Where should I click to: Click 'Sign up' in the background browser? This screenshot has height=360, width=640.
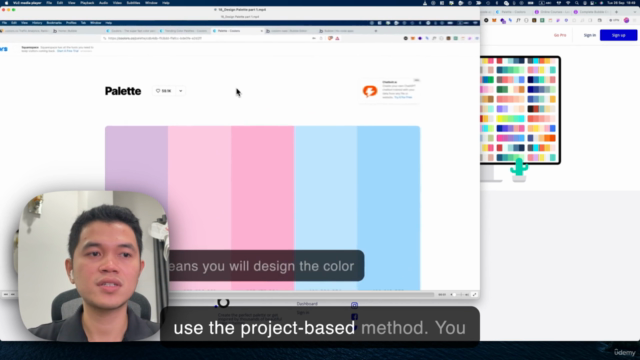point(618,35)
